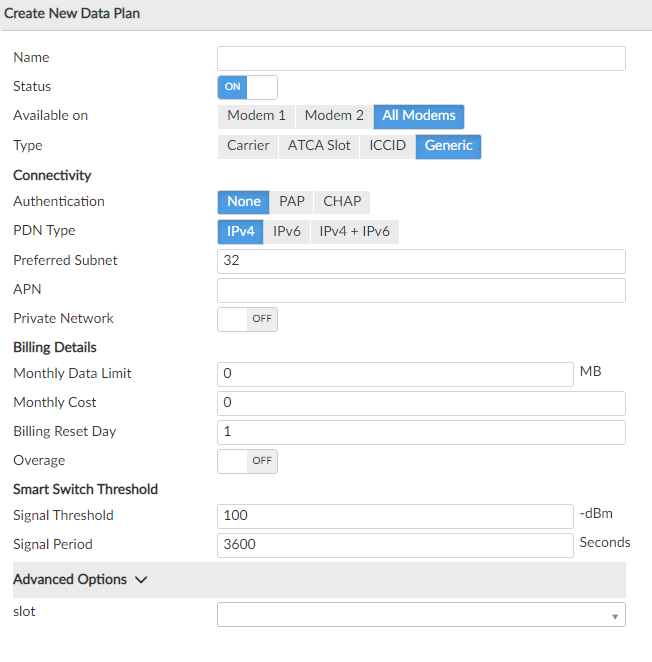Focus the APN text field

click(x=421, y=290)
